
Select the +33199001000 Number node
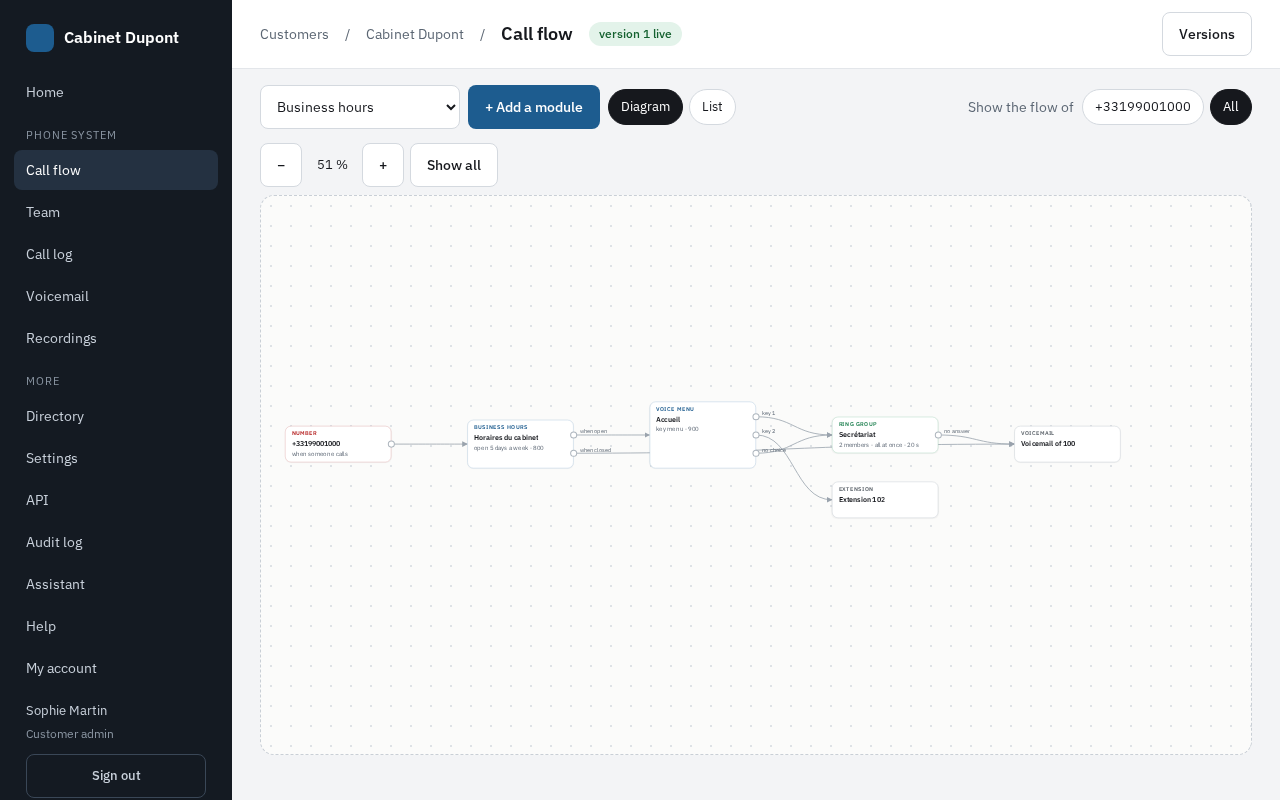(x=338, y=444)
